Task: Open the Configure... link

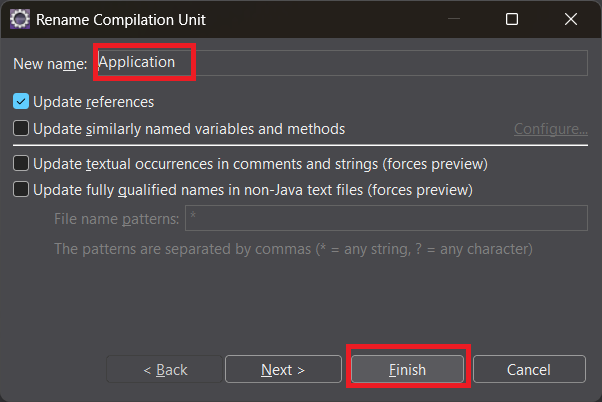Action: click(x=550, y=129)
